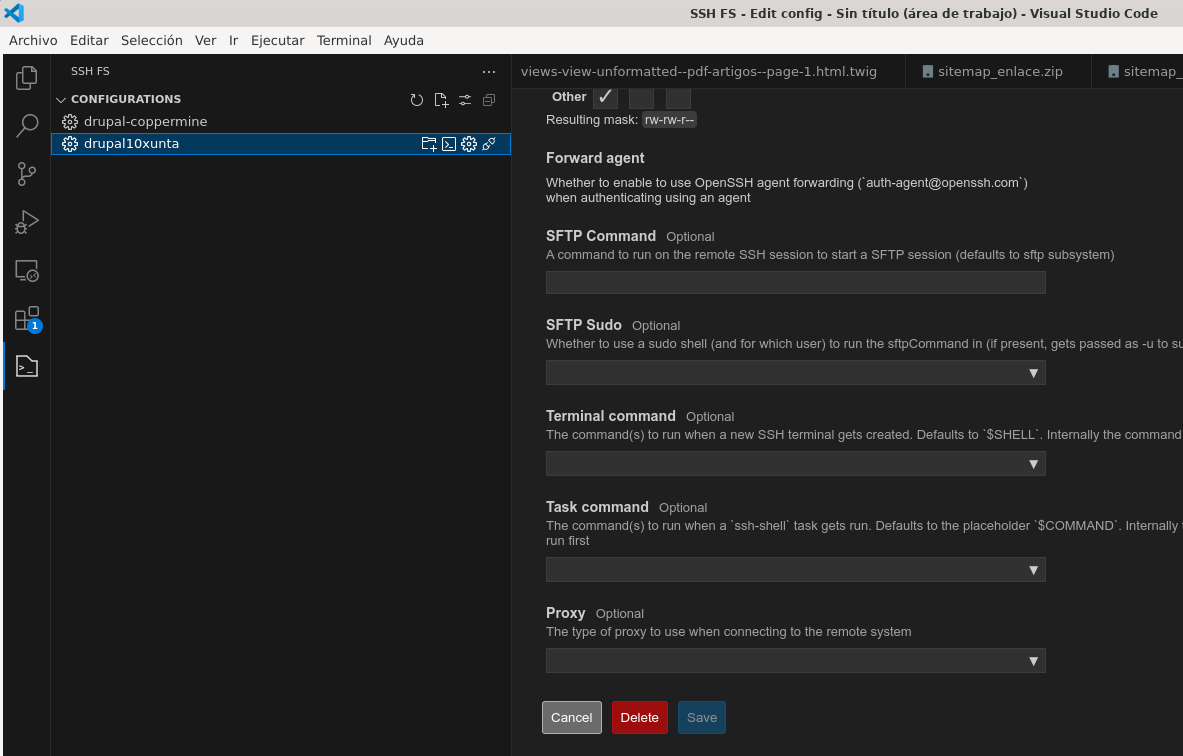
Task: Collapse the CONFIGURATIONS section
Action: coord(61,100)
